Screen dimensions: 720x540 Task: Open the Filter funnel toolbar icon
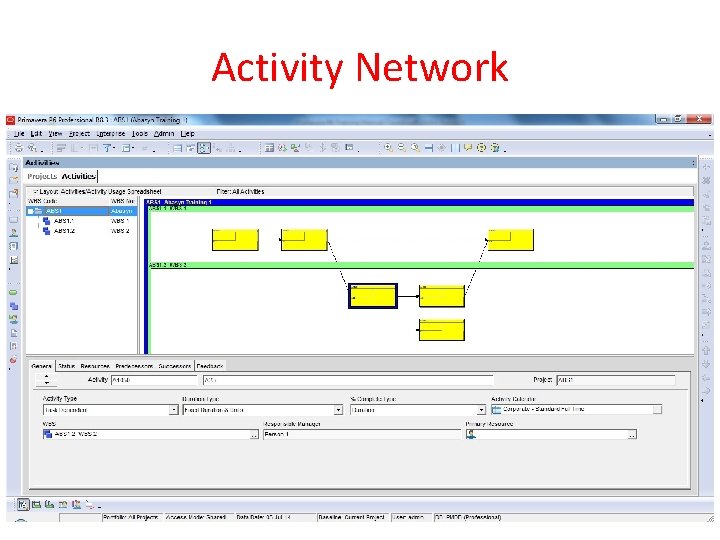(107, 148)
